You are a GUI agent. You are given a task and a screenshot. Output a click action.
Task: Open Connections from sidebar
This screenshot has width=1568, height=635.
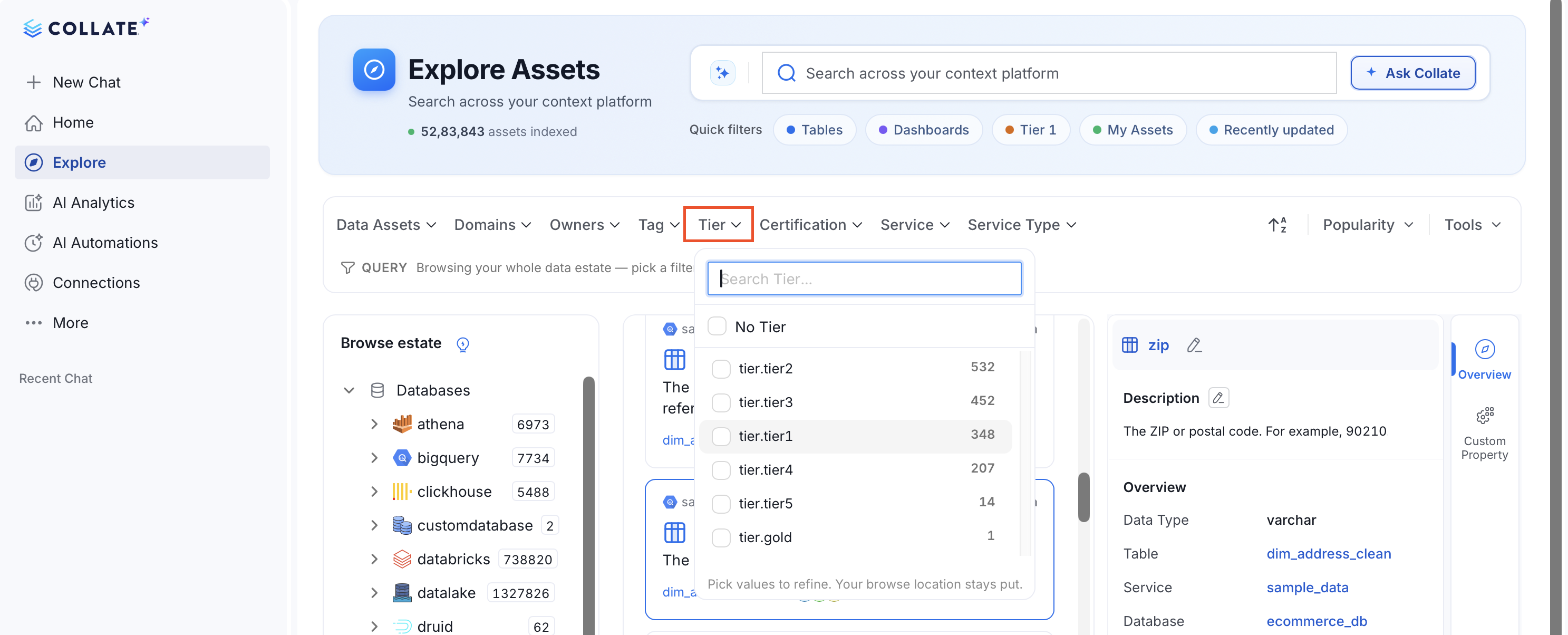click(142, 283)
